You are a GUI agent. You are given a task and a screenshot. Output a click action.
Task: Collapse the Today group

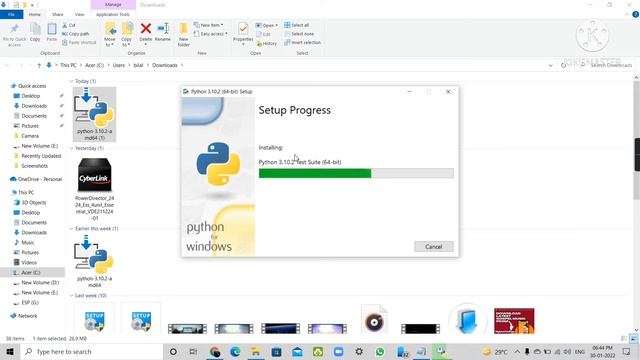(x=71, y=81)
